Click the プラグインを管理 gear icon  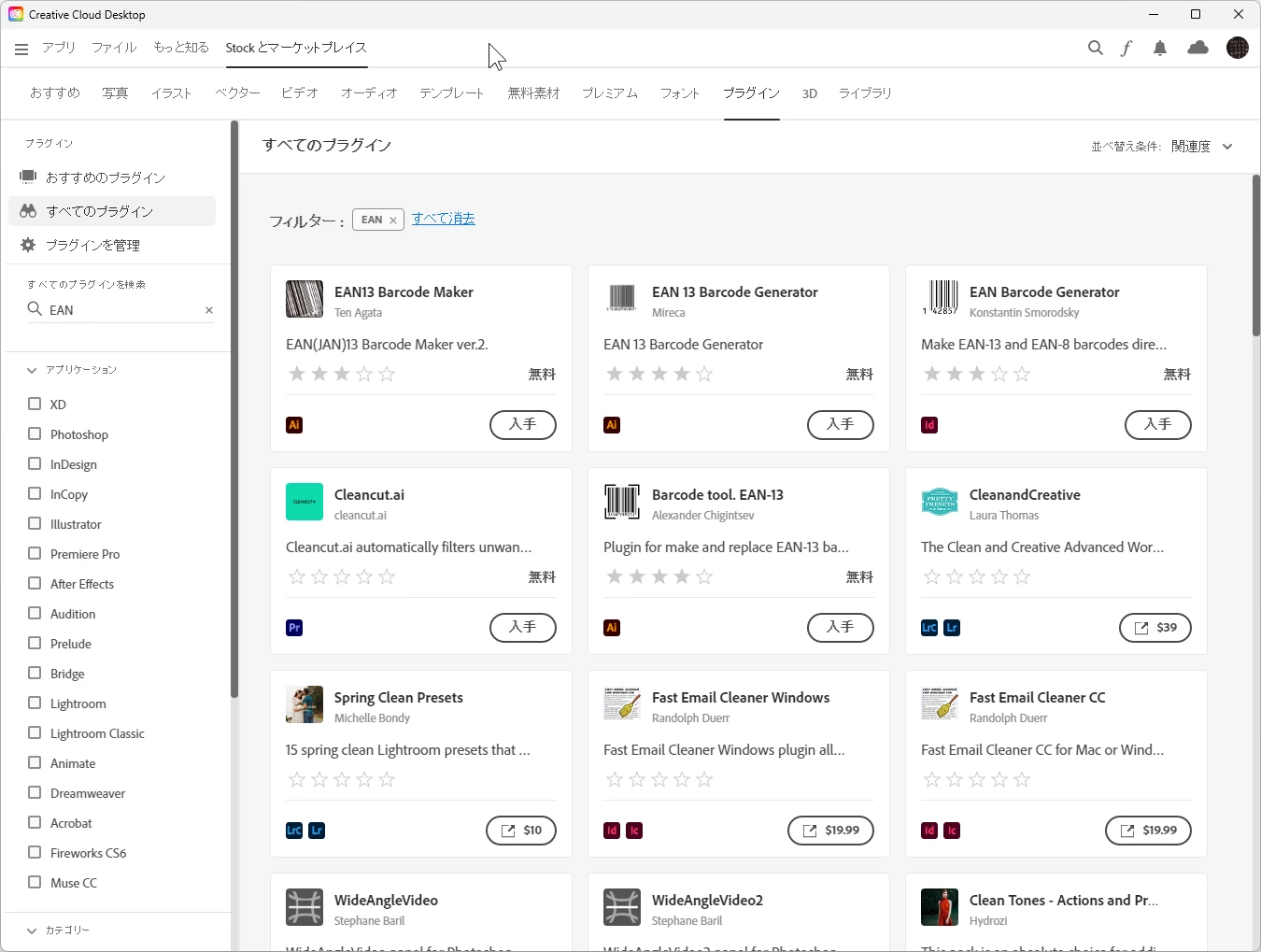(28, 245)
